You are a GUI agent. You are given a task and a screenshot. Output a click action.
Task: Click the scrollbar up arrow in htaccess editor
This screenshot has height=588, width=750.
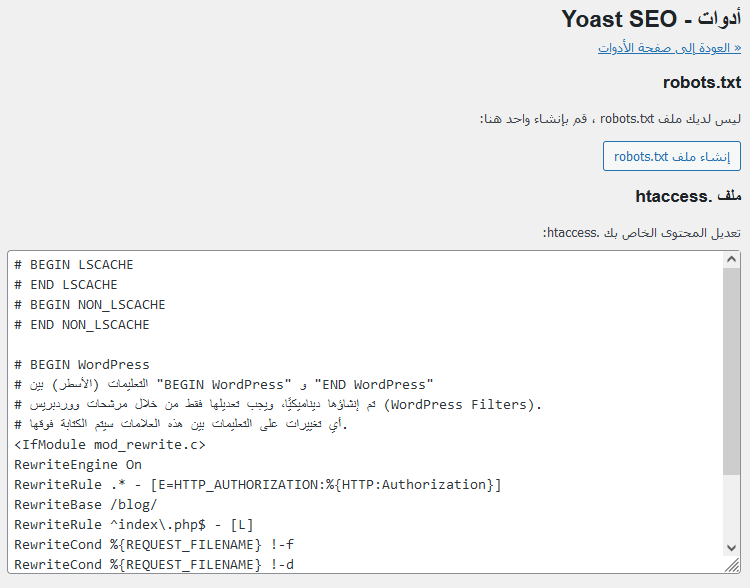point(731,260)
